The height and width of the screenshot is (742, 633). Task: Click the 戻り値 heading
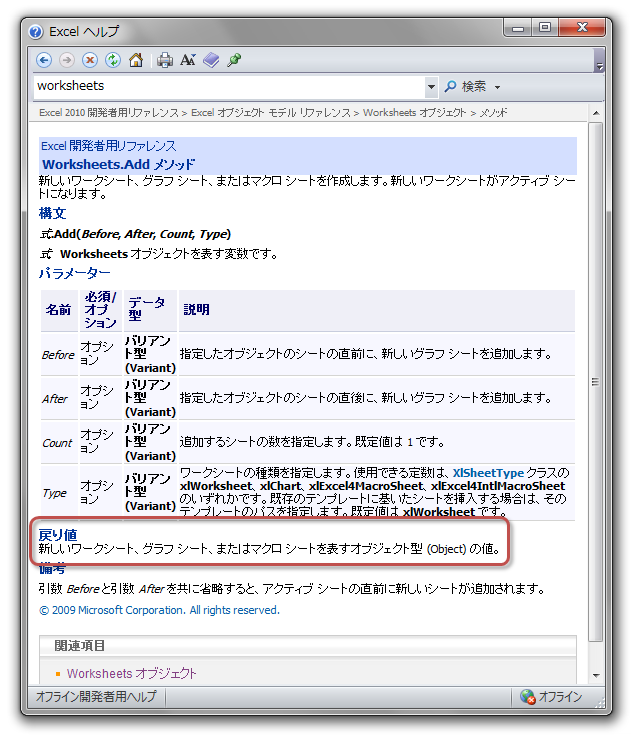[58, 535]
